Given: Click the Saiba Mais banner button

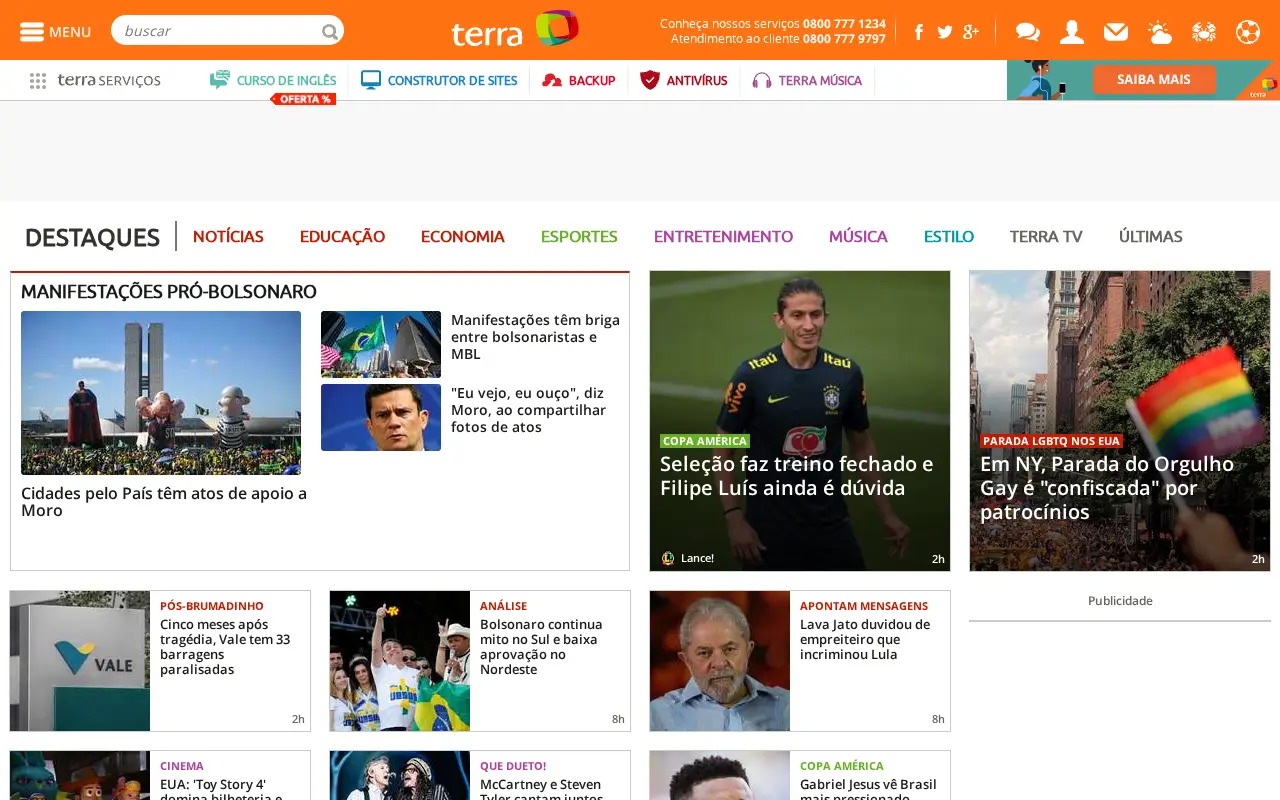Looking at the screenshot, I should coord(1154,79).
